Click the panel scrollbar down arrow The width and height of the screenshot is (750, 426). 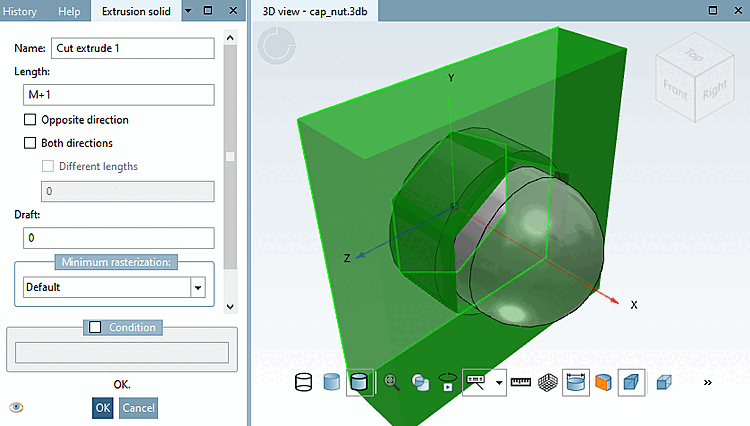[x=230, y=307]
